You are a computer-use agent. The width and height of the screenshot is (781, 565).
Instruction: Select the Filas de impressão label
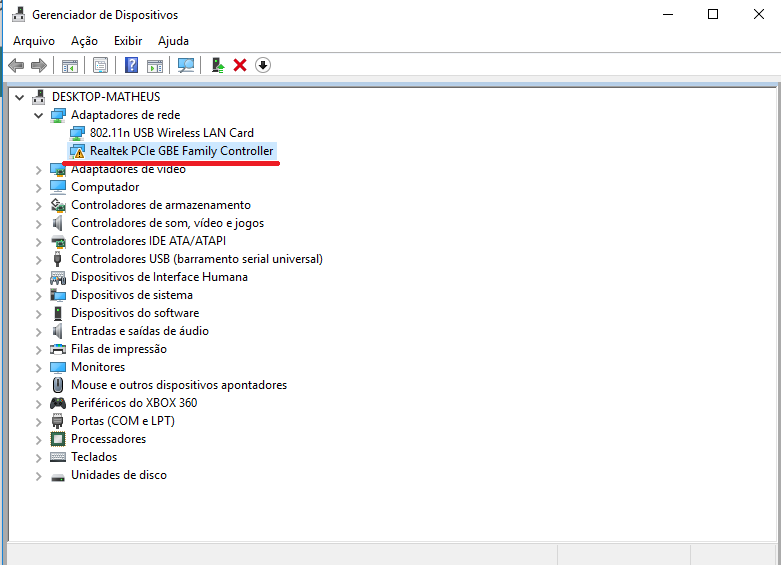coord(119,349)
